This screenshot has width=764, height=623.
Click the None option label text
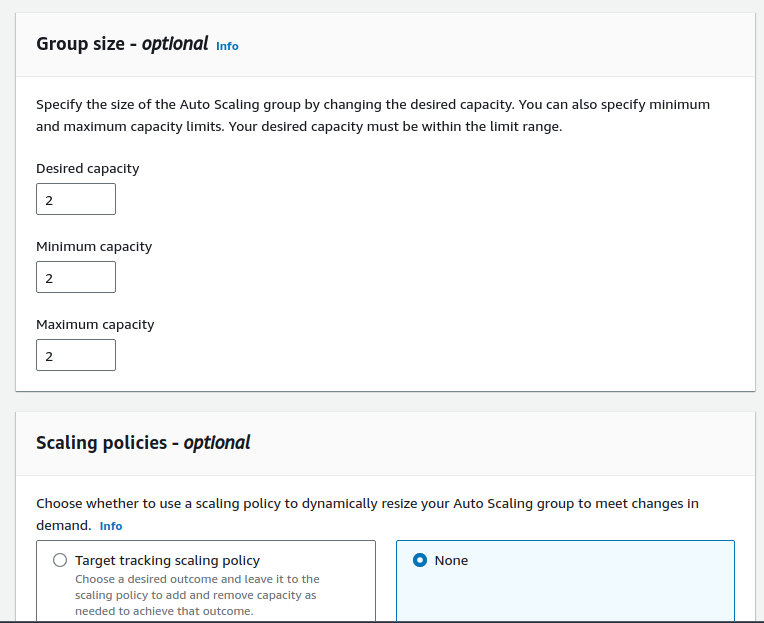[x=451, y=560]
